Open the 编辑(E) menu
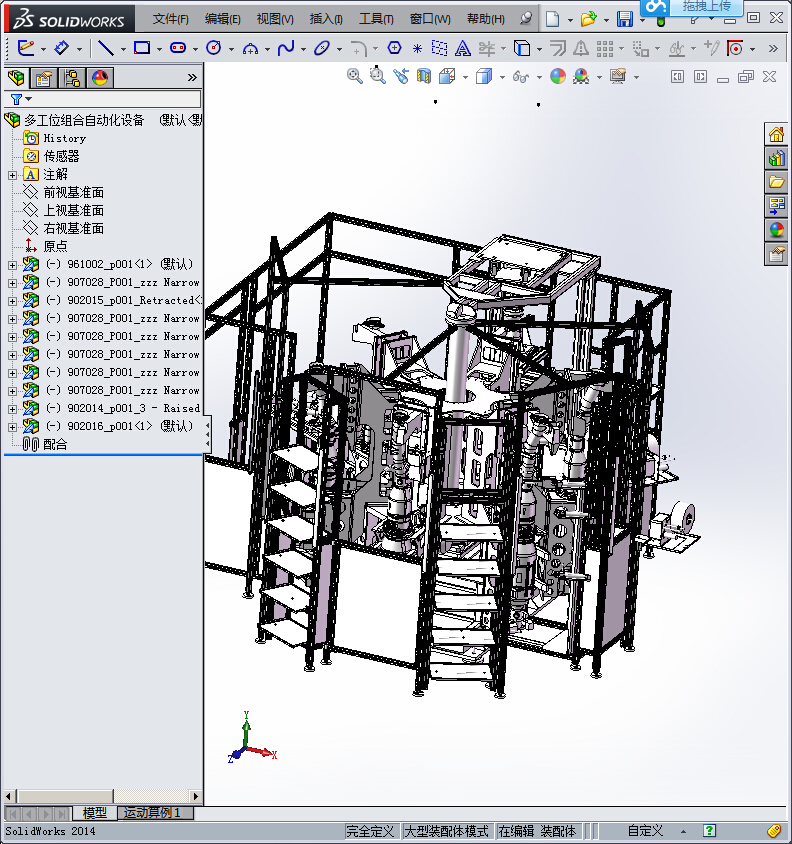The width and height of the screenshot is (792, 844). pos(222,19)
